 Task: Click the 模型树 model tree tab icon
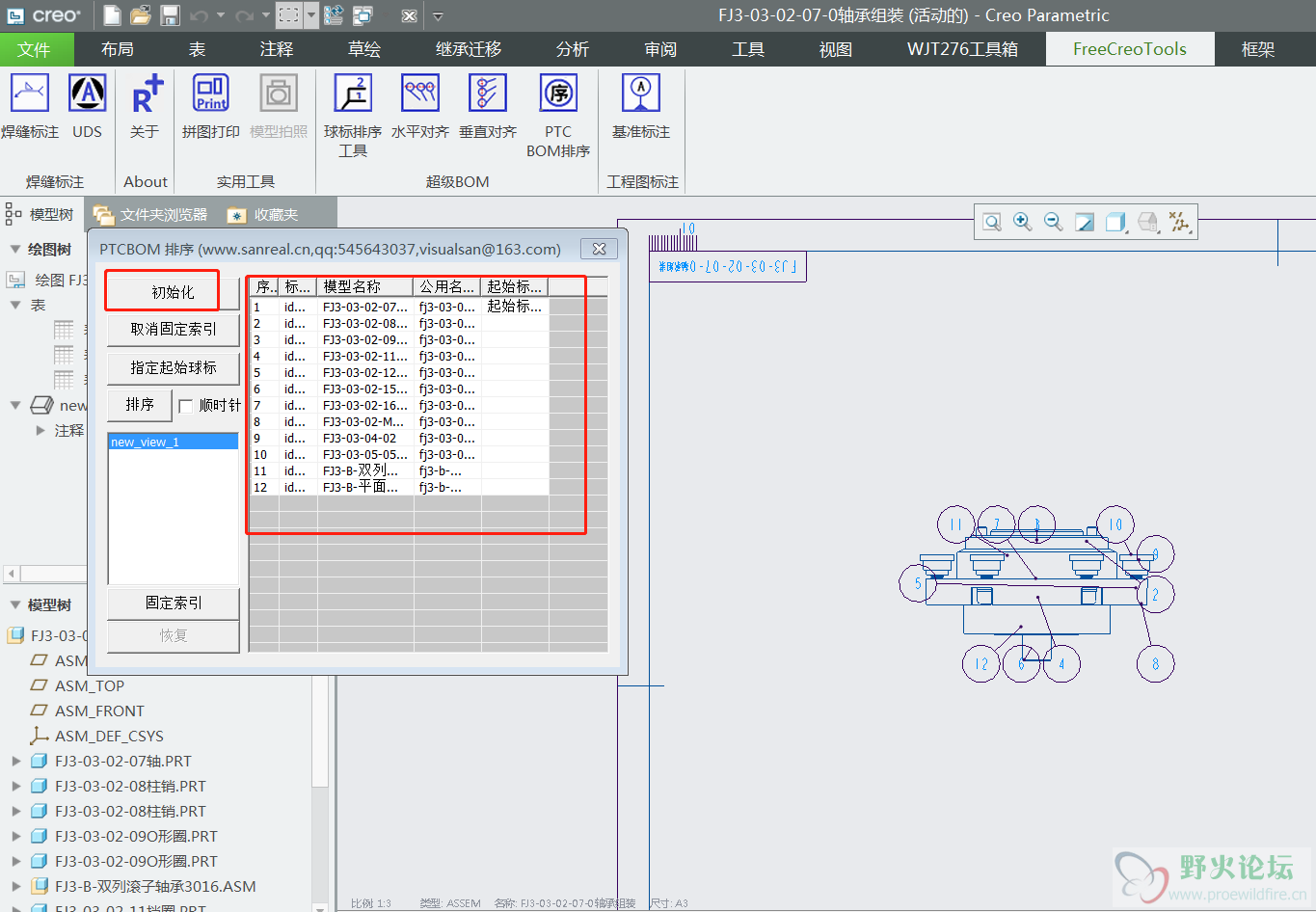tap(13, 213)
